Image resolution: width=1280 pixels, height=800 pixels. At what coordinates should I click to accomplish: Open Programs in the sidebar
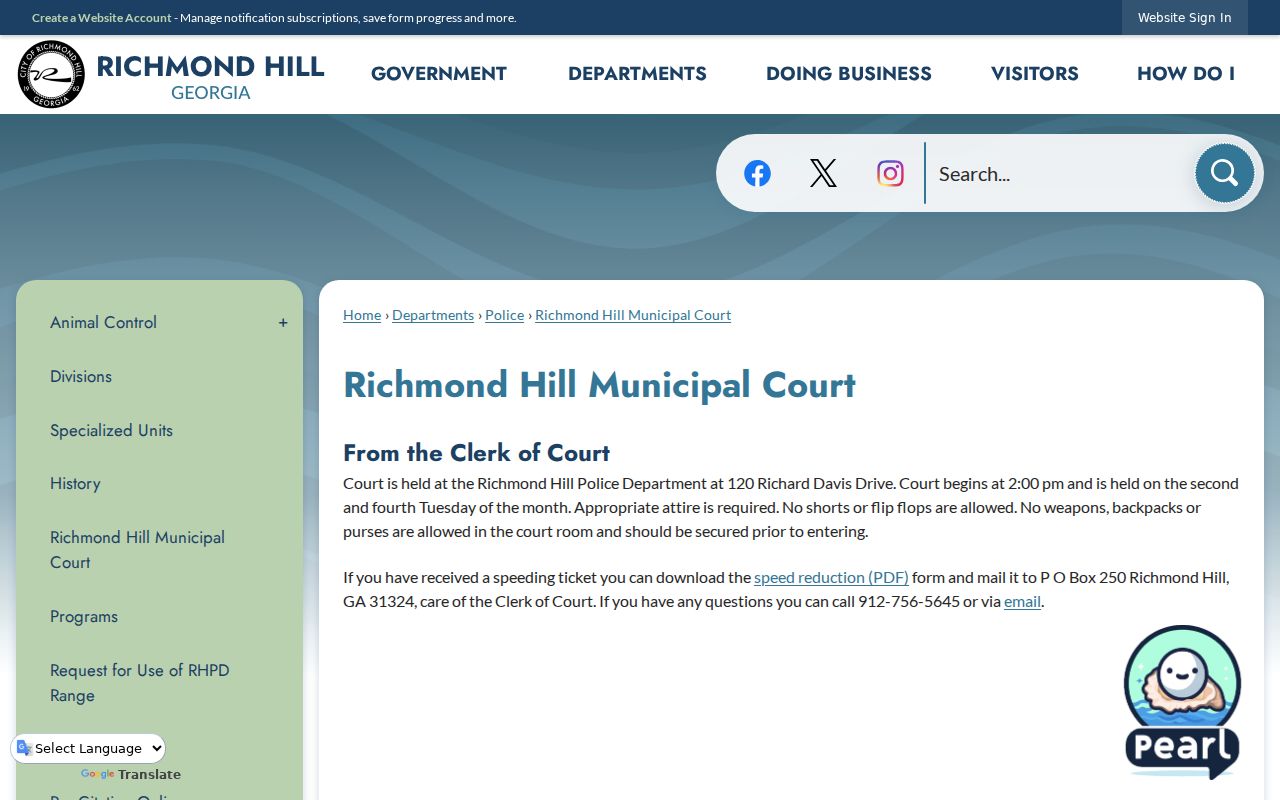(x=84, y=617)
